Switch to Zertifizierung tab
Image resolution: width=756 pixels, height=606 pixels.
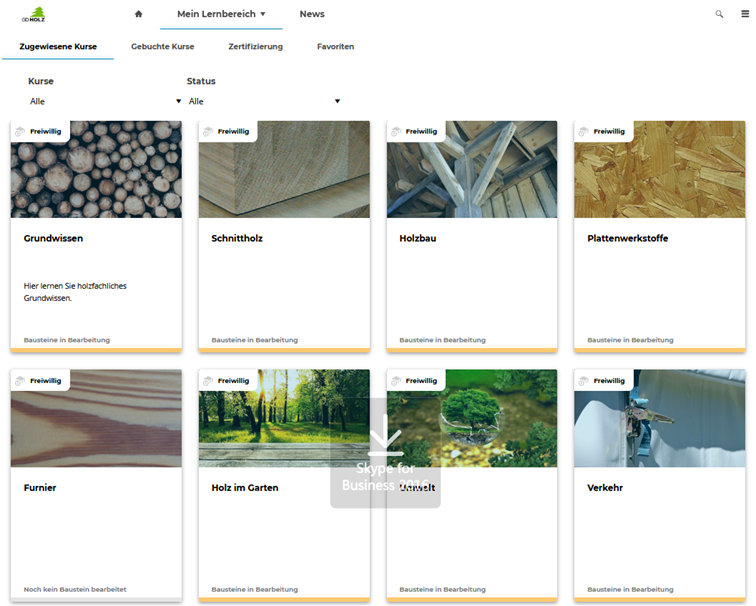click(x=256, y=46)
